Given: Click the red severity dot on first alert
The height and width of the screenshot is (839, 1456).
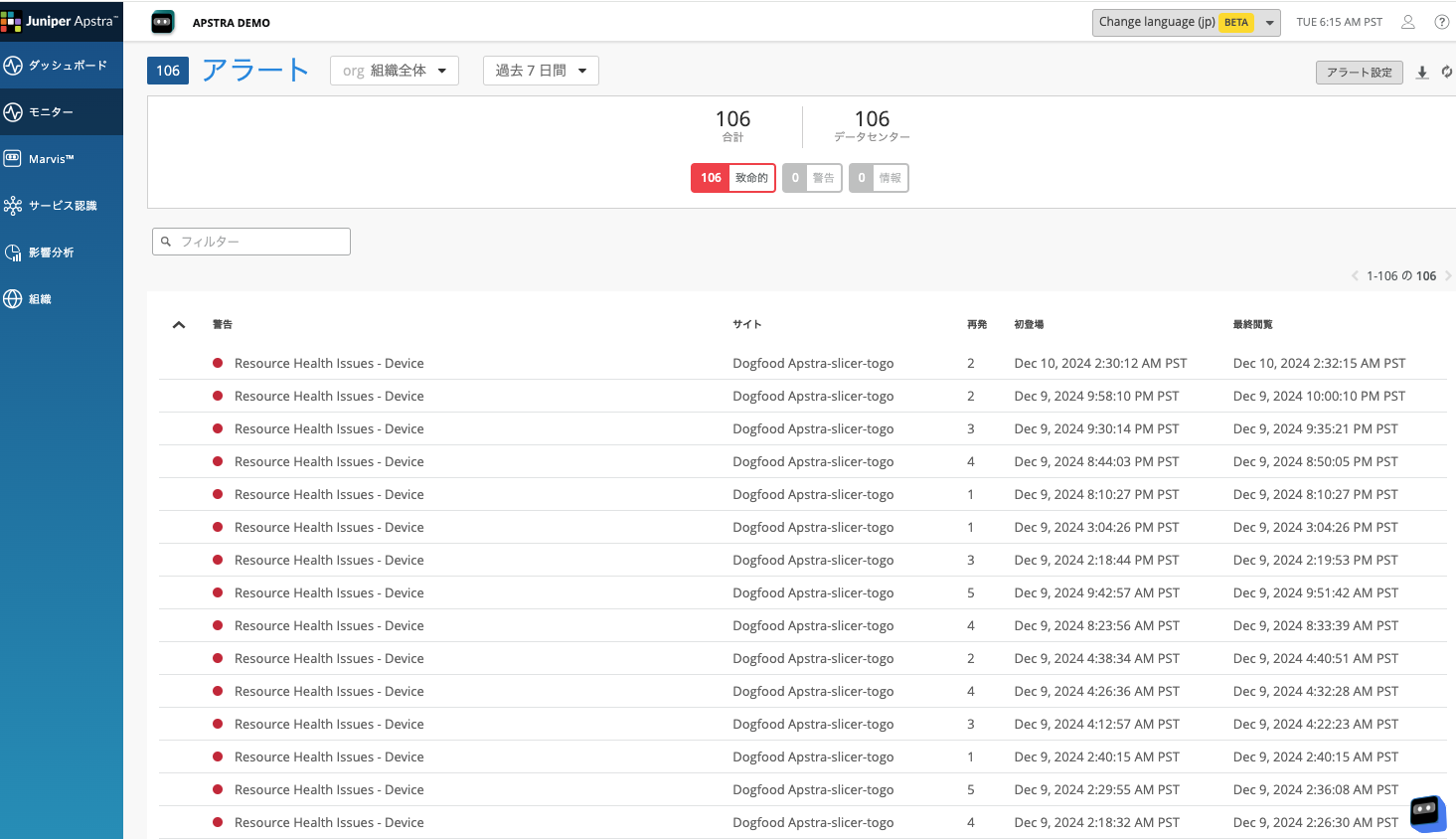Looking at the screenshot, I should click(218, 364).
